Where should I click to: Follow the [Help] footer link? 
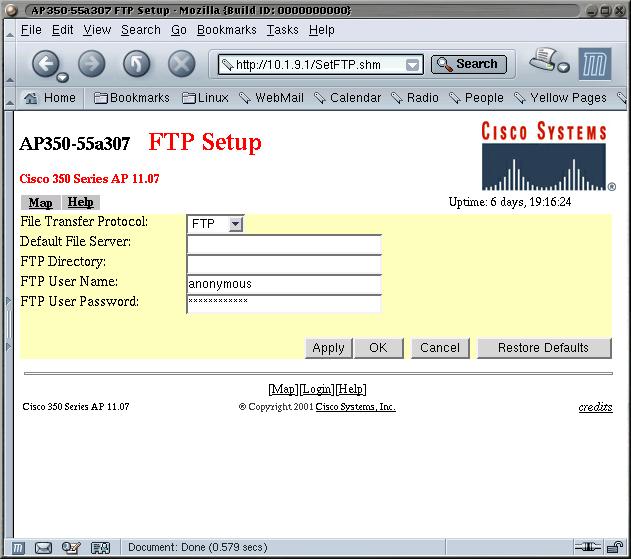[351, 389]
